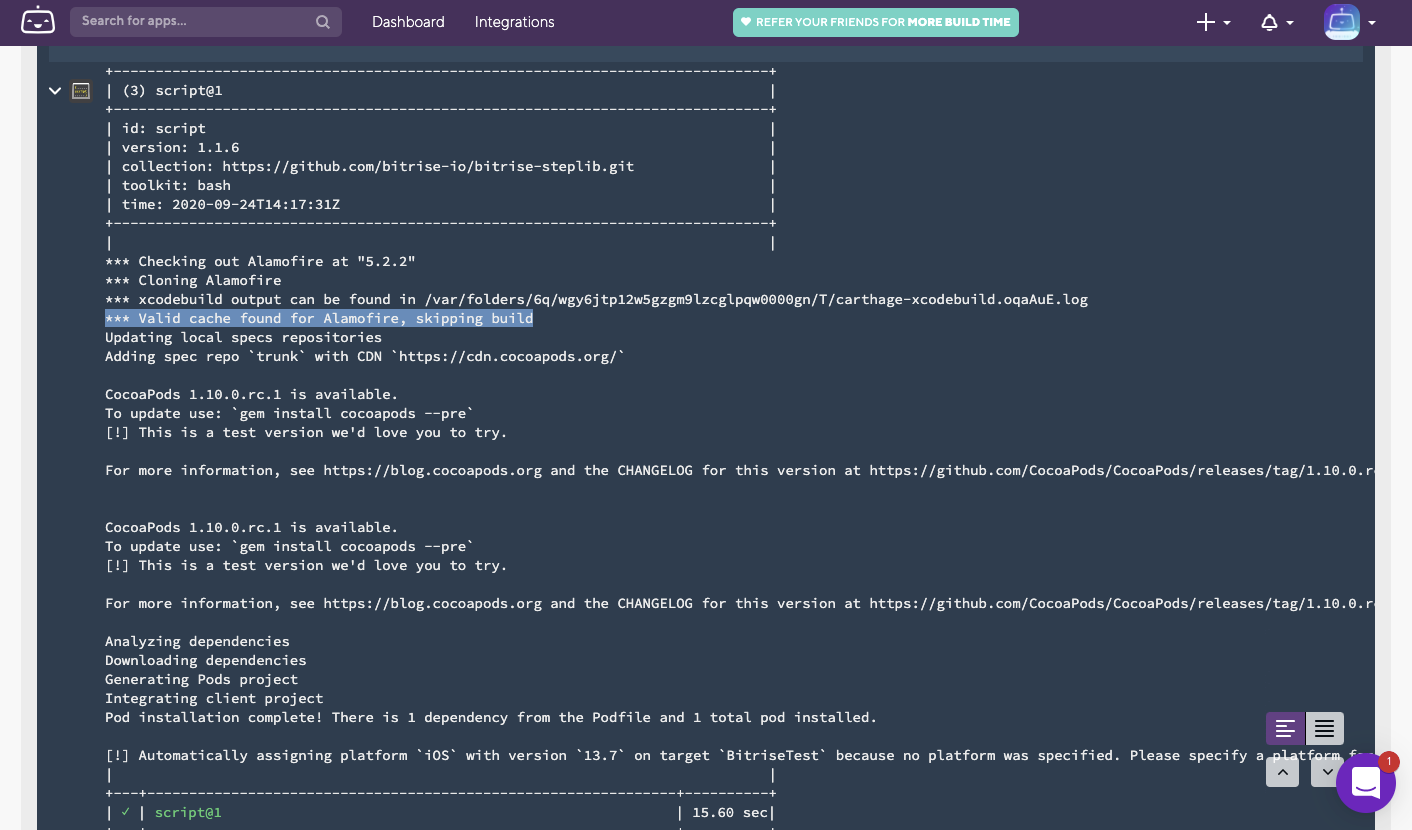This screenshot has width=1412, height=830.
Task: Click the script@1 header line
Action: tap(172, 91)
